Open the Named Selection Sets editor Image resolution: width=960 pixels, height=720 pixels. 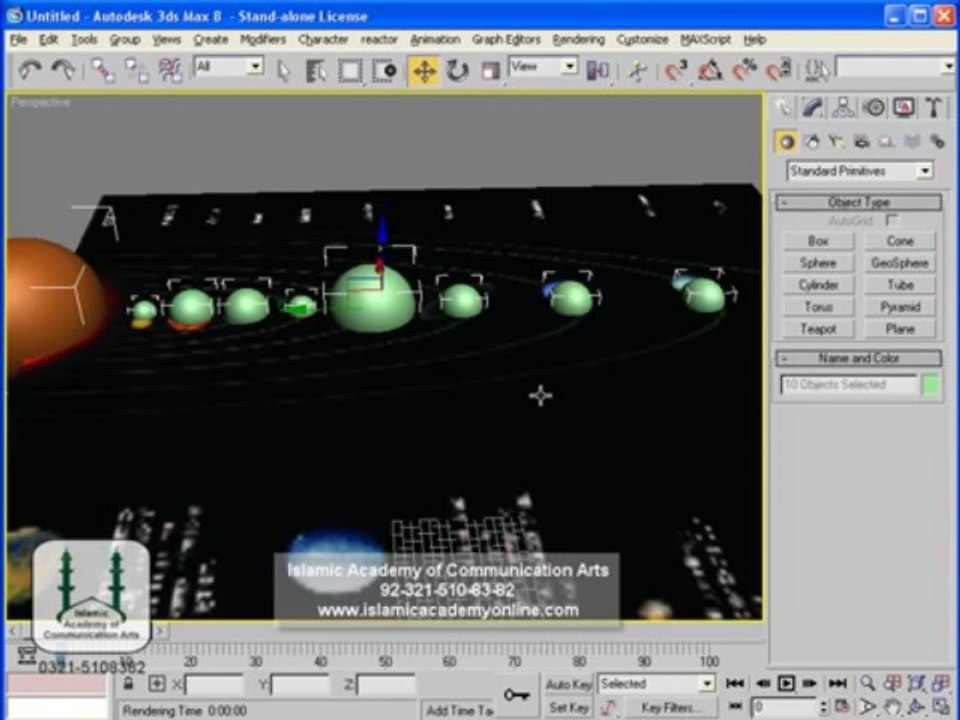[817, 70]
